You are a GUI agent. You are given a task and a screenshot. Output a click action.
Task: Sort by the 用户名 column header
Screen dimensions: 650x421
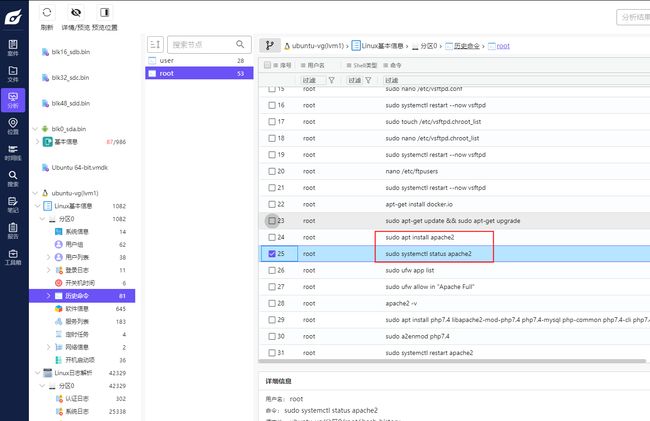pyautogui.click(x=313, y=65)
